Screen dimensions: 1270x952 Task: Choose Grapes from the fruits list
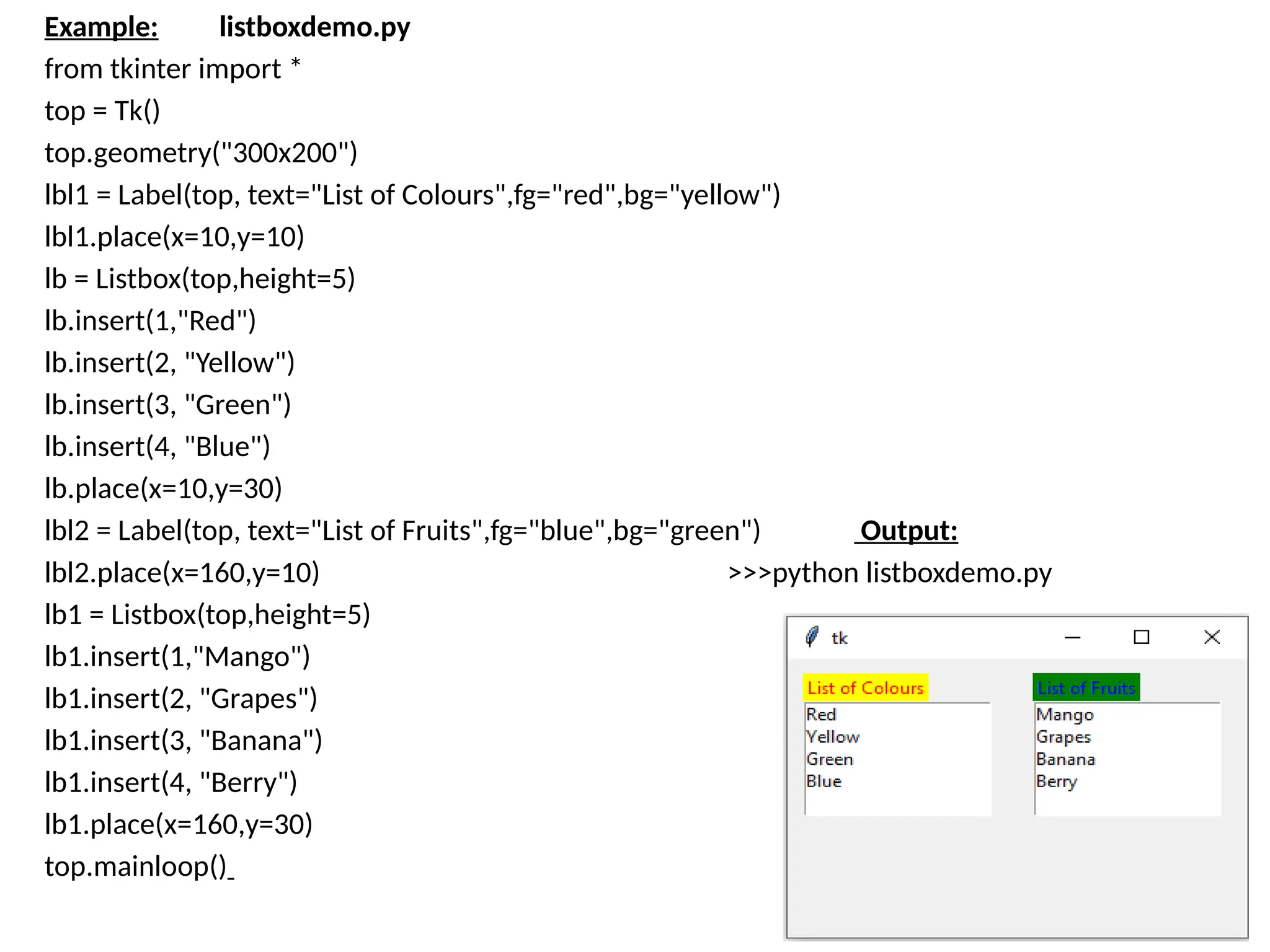pyautogui.click(x=1064, y=737)
